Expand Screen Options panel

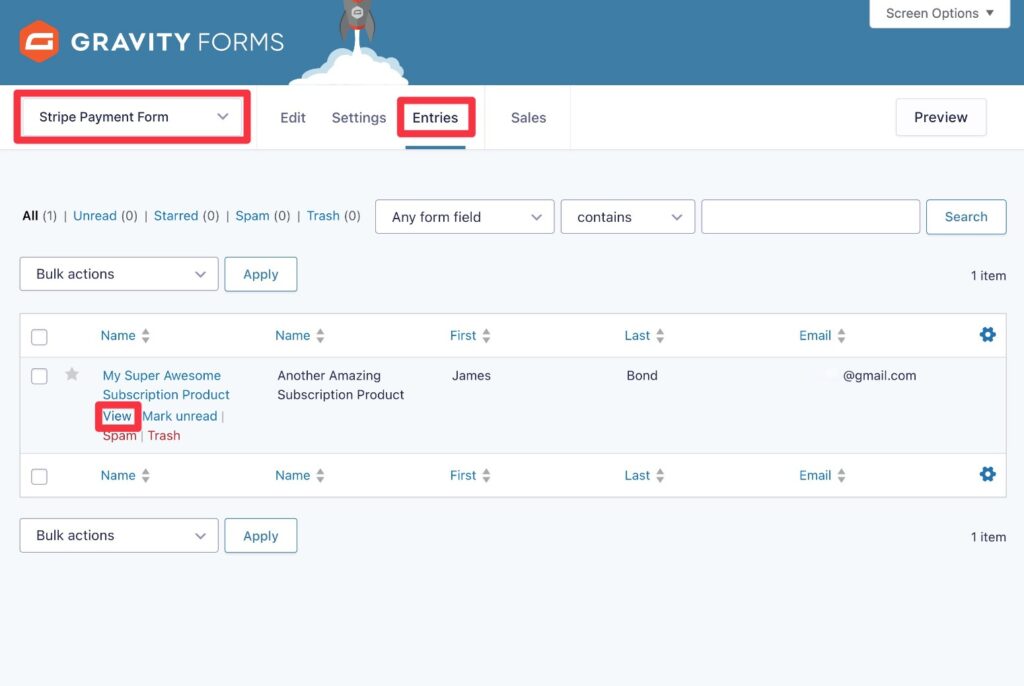pos(939,14)
